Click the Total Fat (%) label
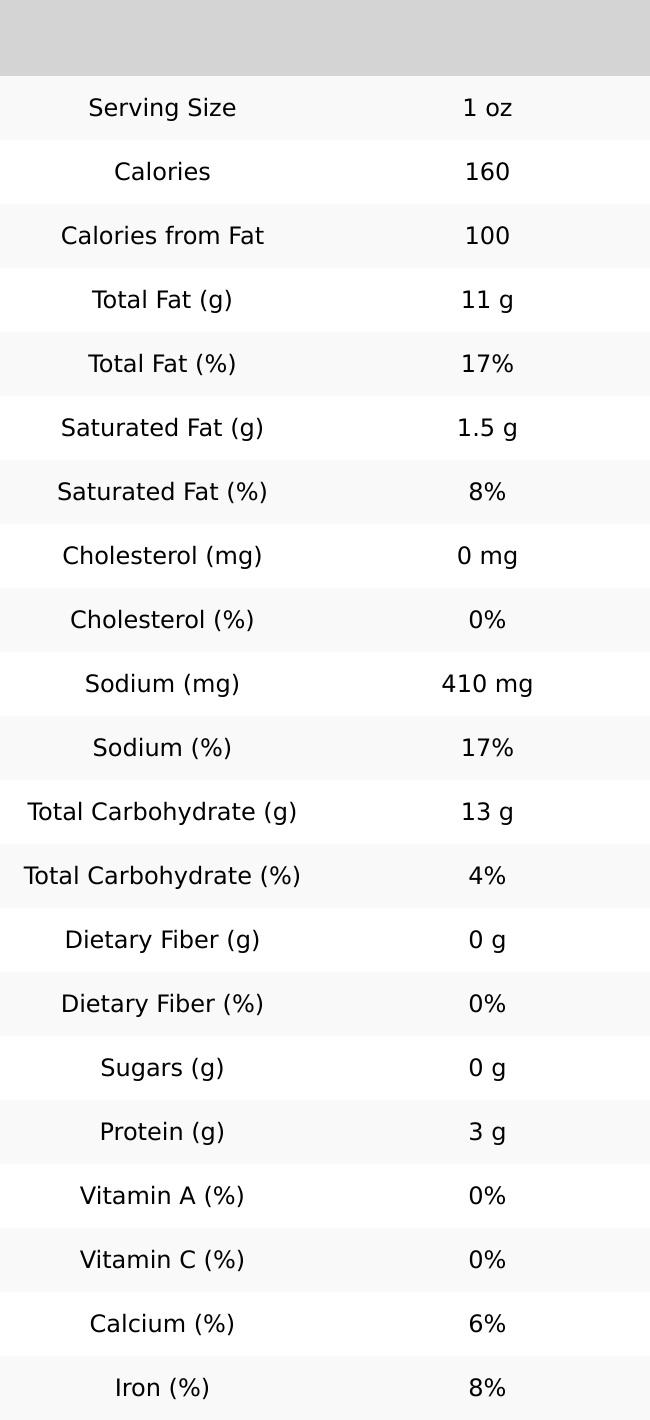Image resolution: width=650 pixels, height=1420 pixels. (x=162, y=364)
